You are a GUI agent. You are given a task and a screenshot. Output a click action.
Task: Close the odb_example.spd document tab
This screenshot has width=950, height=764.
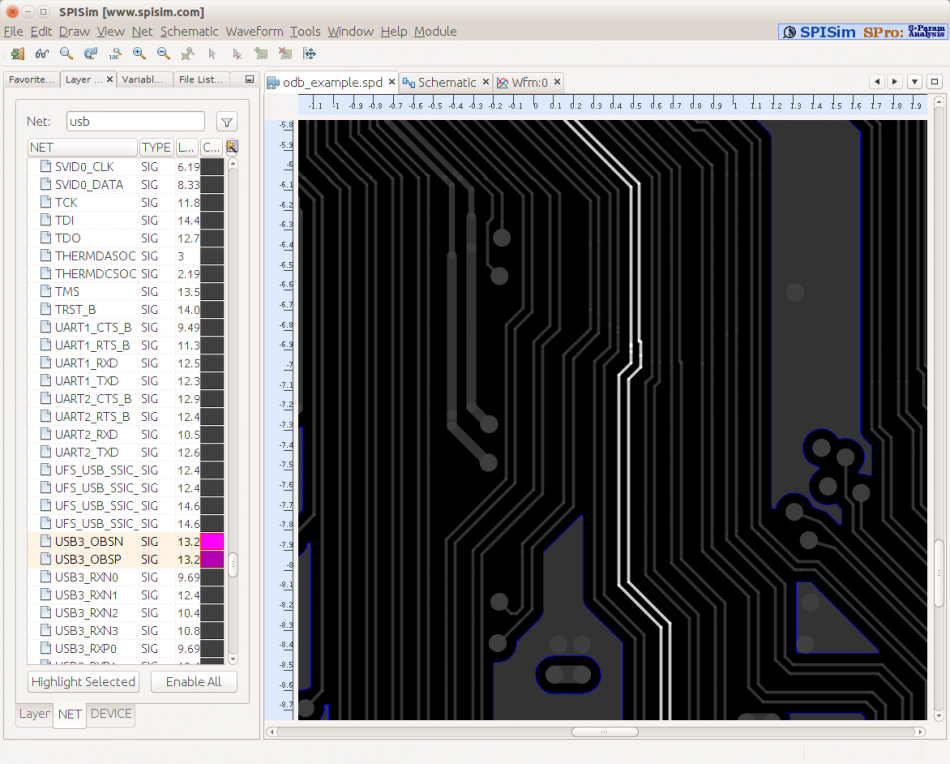(x=392, y=83)
